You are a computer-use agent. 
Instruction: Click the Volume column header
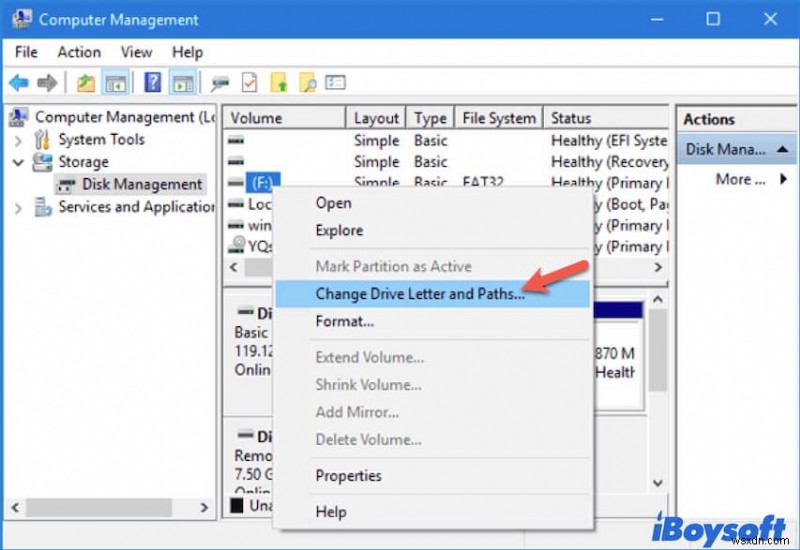click(x=285, y=118)
